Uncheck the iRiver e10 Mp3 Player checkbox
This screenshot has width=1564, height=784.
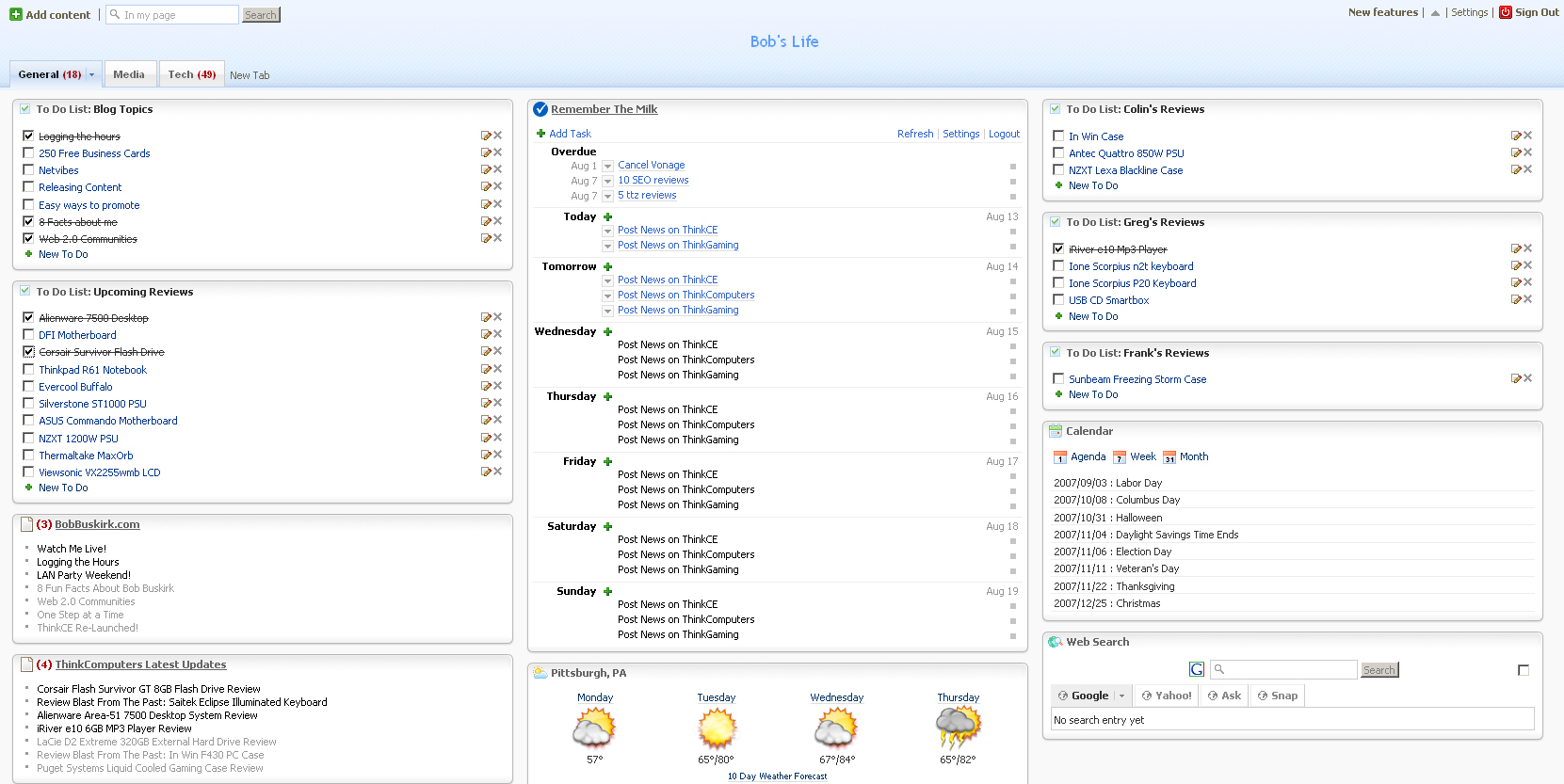(x=1058, y=249)
